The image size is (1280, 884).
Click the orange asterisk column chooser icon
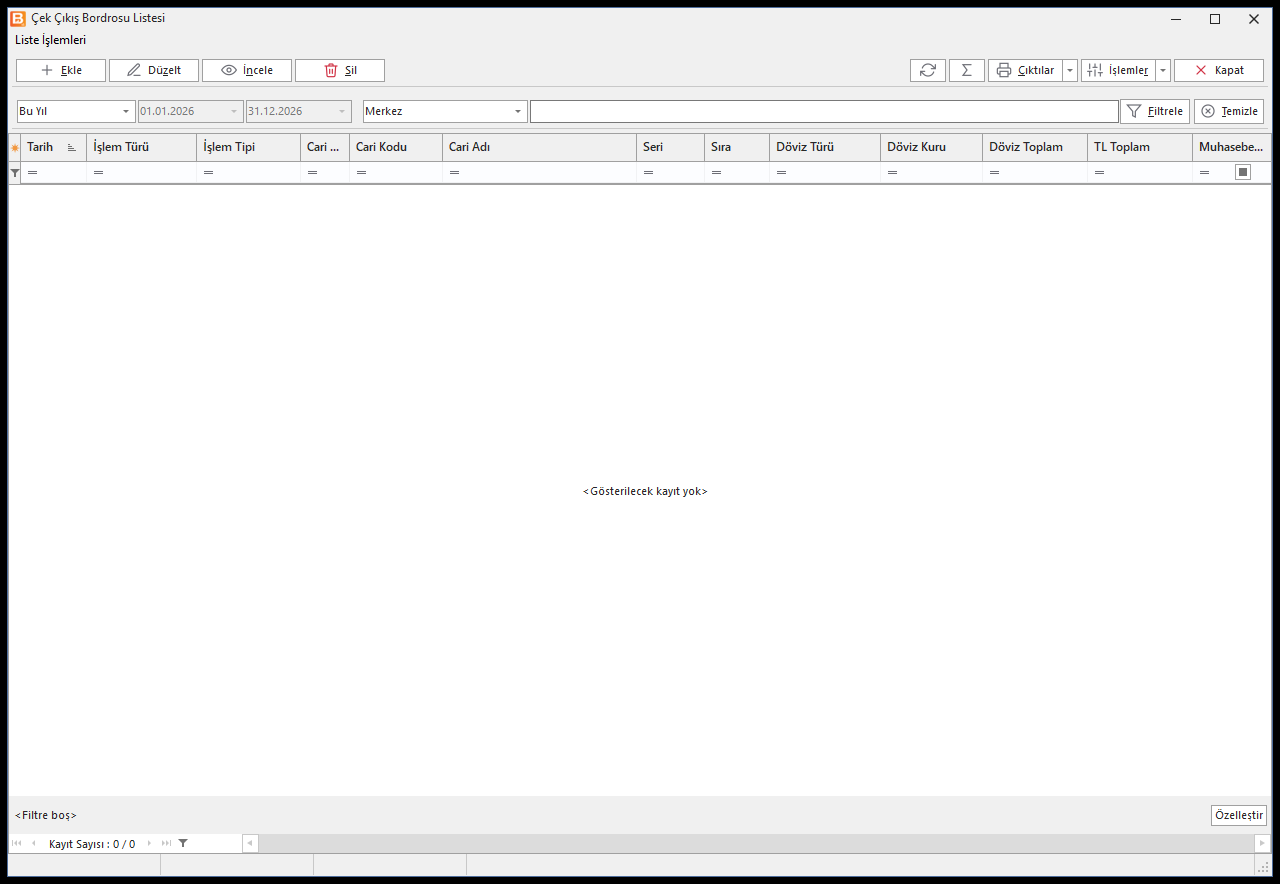tap(15, 148)
